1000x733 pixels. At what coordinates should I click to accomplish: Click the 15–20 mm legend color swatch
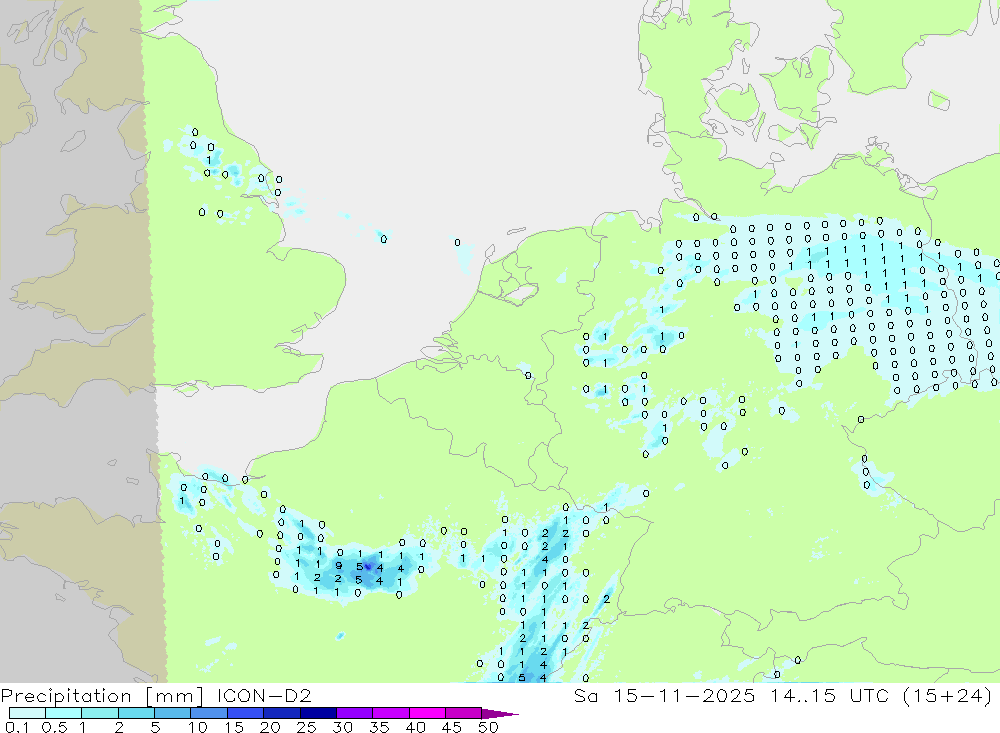[245, 713]
